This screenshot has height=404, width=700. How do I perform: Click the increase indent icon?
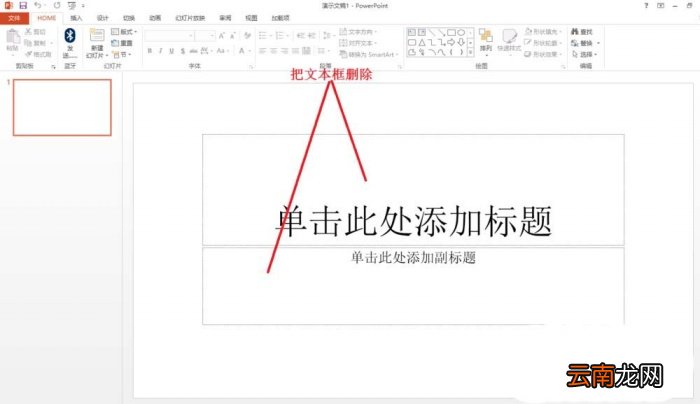312,36
